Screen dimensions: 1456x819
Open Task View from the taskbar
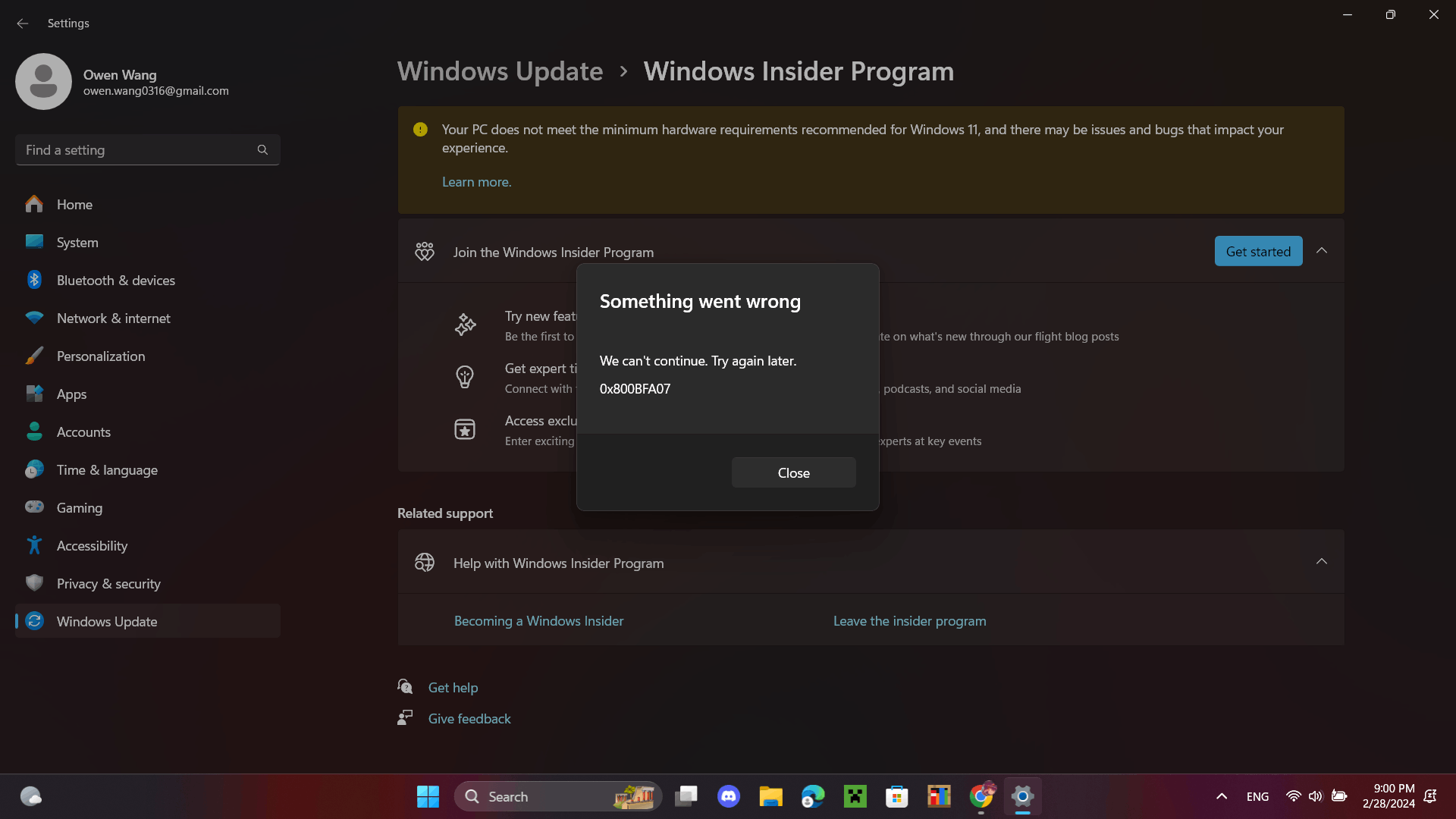pos(687,796)
